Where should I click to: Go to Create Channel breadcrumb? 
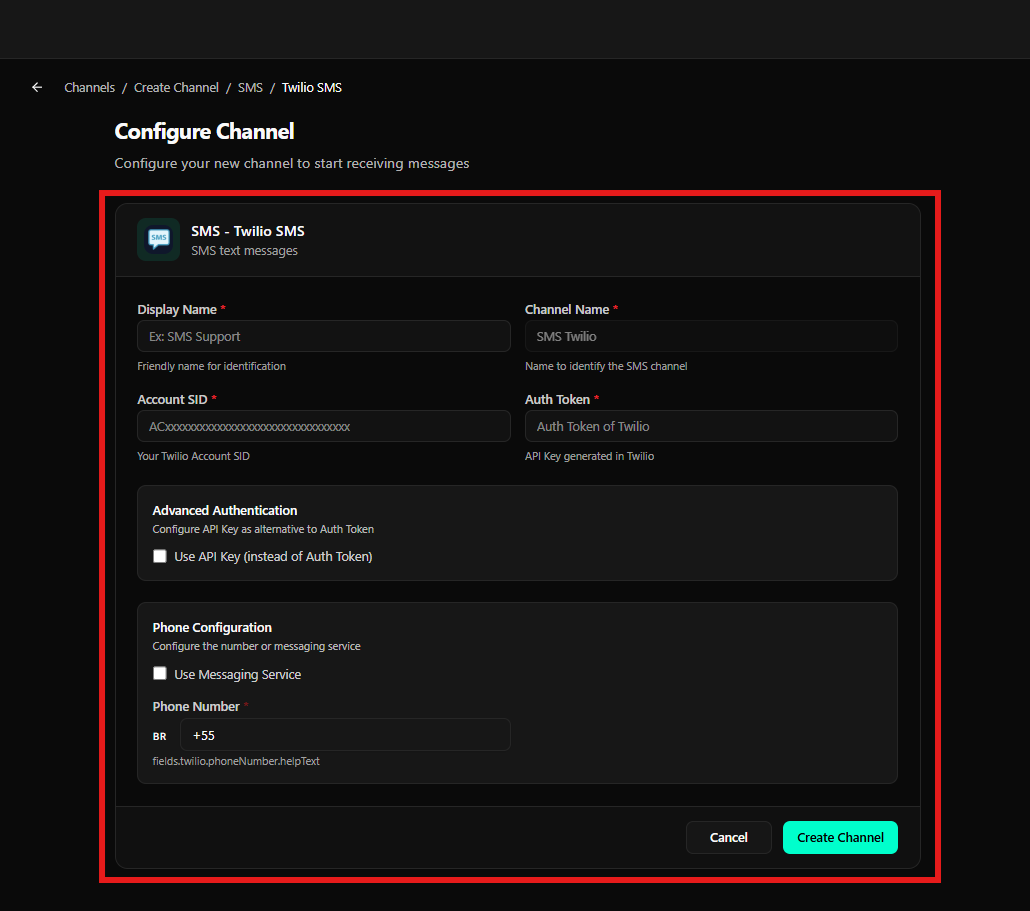click(x=176, y=87)
